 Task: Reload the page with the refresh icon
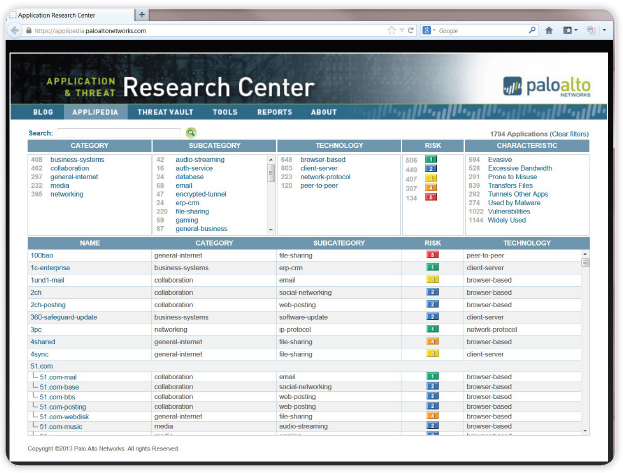click(x=411, y=30)
